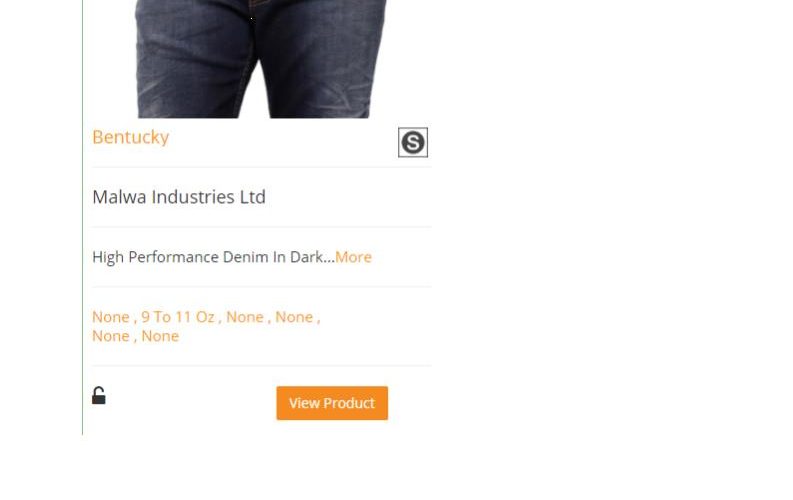Open the Bentucky product title link
Image resolution: width=793 pixels, height=500 pixels.
[x=130, y=137]
